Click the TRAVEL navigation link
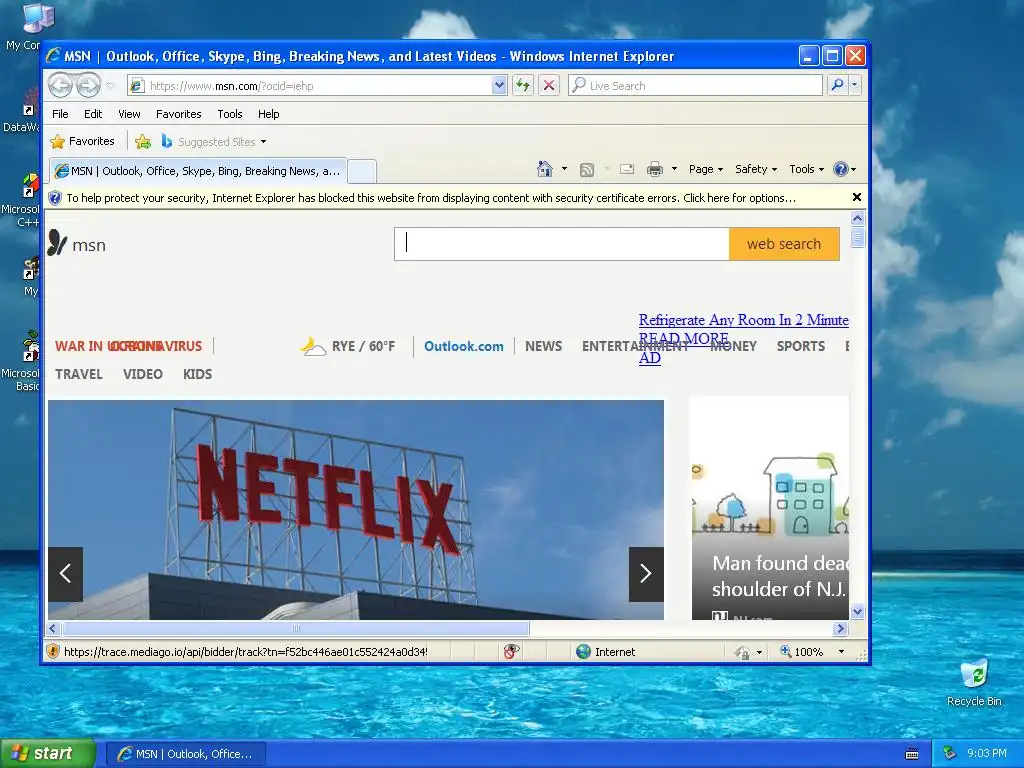1024x768 pixels. (78, 374)
